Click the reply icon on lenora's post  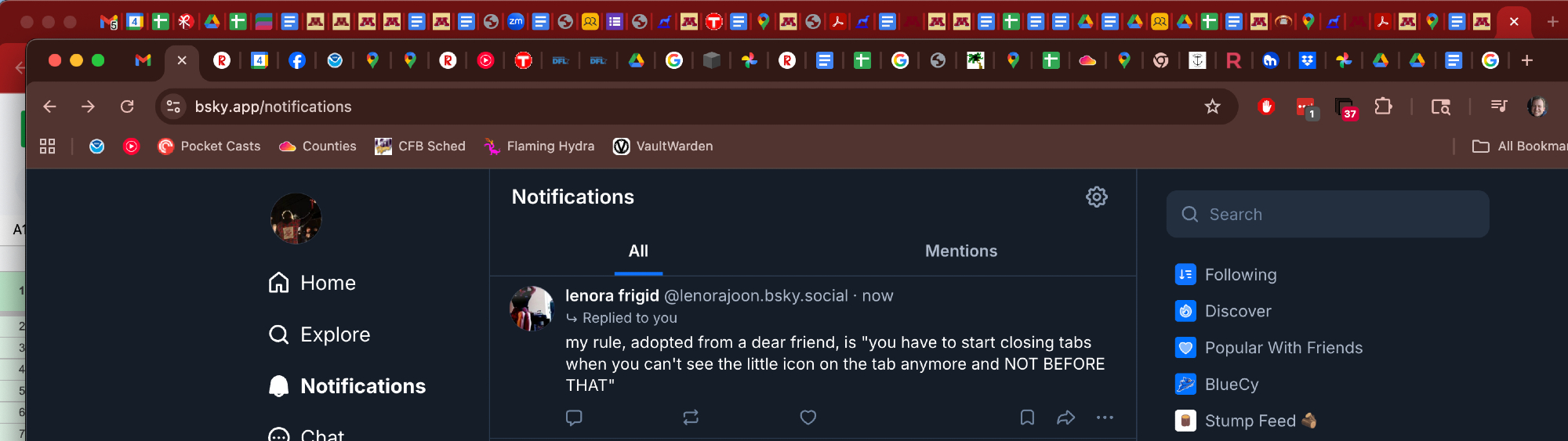tap(574, 418)
